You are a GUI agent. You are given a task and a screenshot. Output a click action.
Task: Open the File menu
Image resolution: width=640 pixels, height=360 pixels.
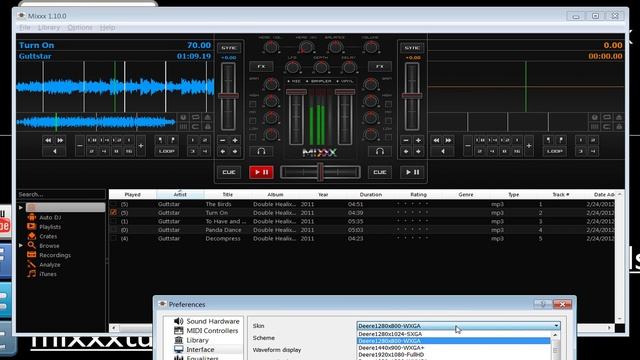point(25,27)
